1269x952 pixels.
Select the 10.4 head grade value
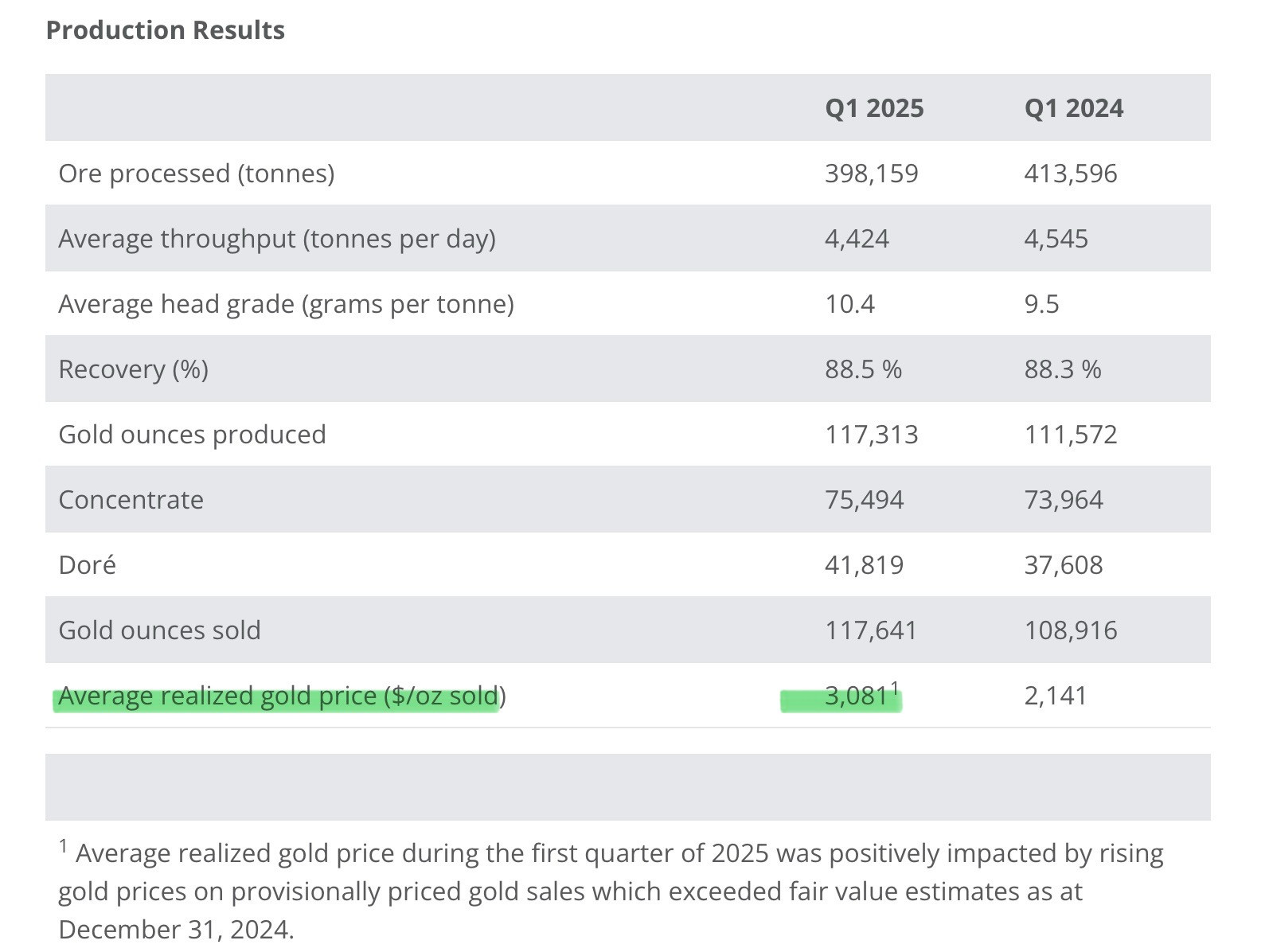point(849,304)
